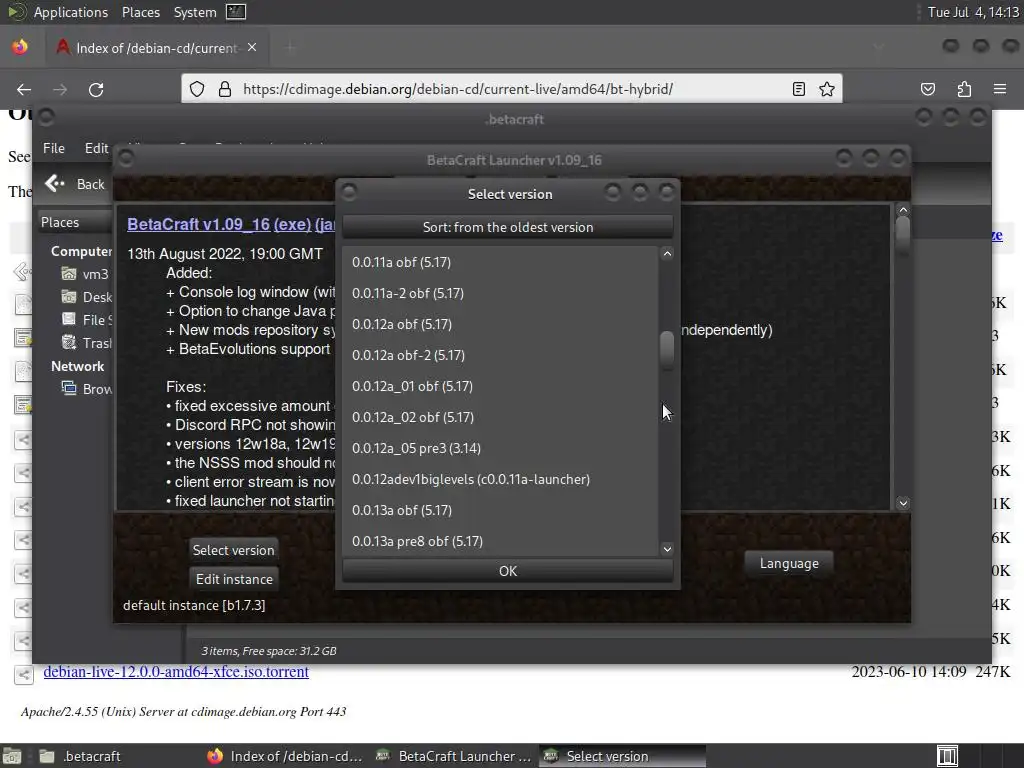Open Trash in file manager sidebar
This screenshot has width=1024, height=768.
tap(86, 343)
